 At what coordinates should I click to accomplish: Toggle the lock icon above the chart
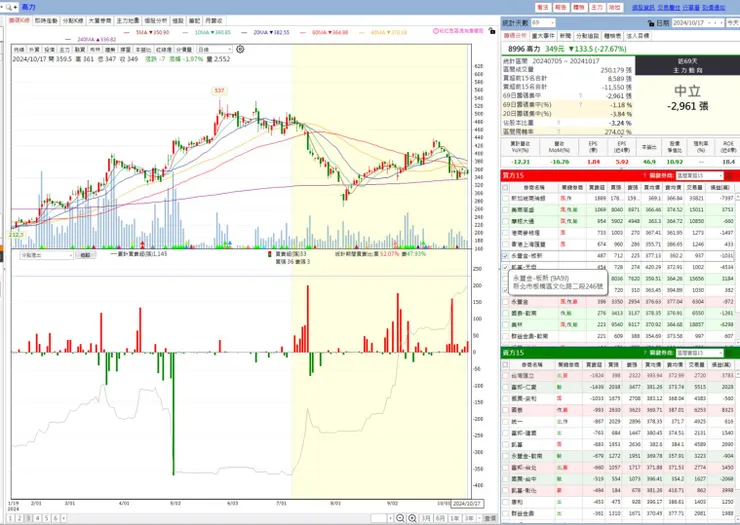click(492, 31)
